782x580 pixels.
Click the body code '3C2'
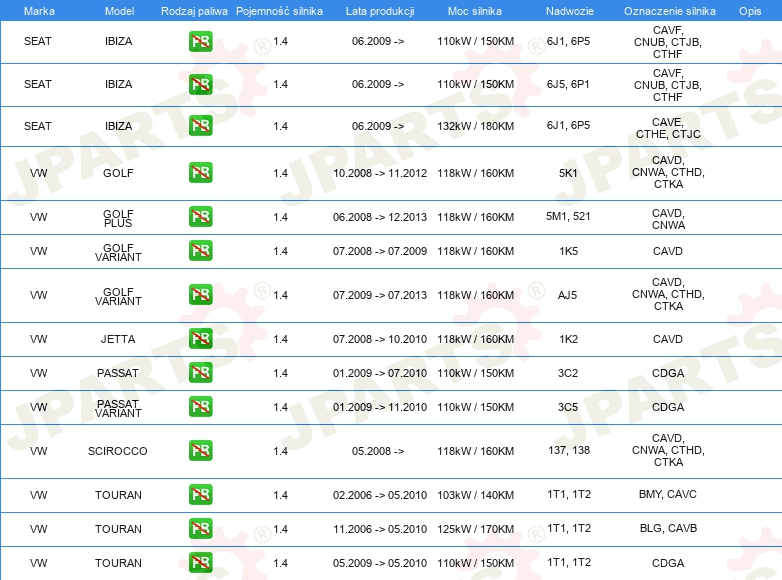[x=568, y=373]
